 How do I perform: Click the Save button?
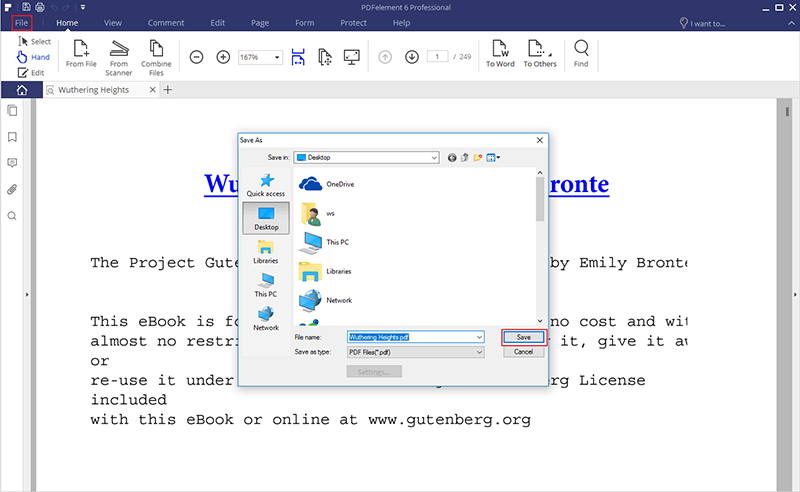tap(523, 337)
